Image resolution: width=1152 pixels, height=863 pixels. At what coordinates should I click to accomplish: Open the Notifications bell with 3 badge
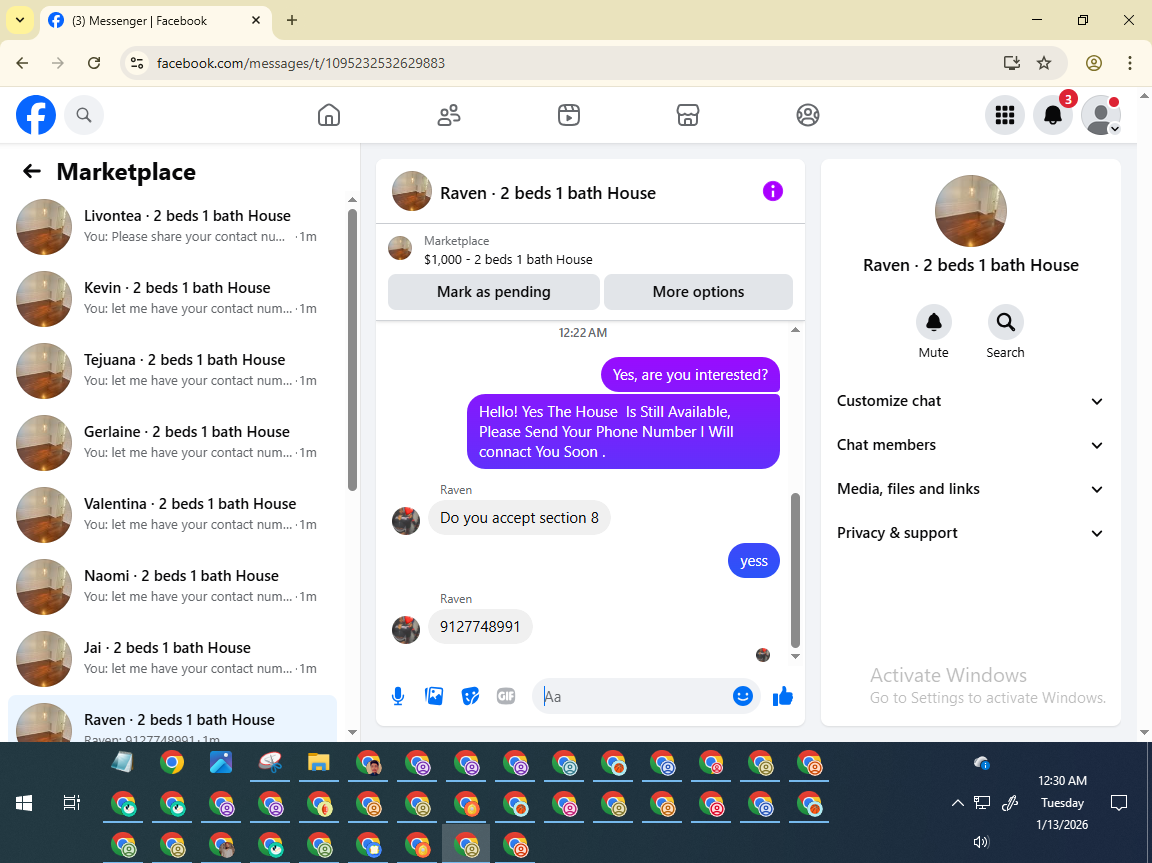[1053, 115]
